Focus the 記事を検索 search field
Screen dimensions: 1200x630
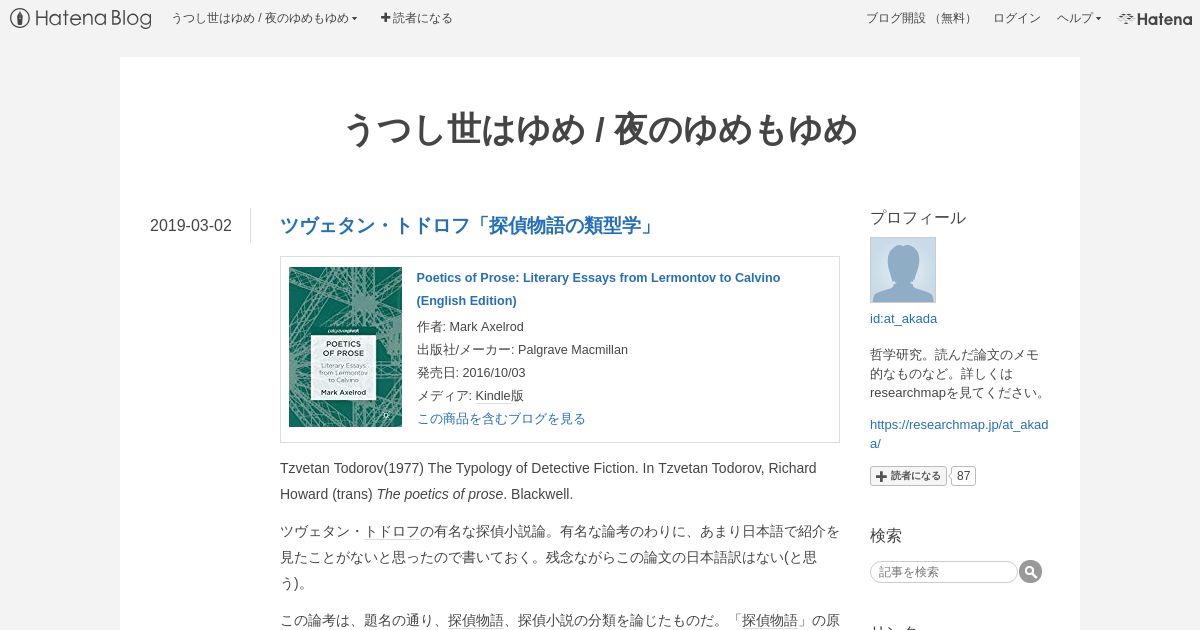click(943, 572)
